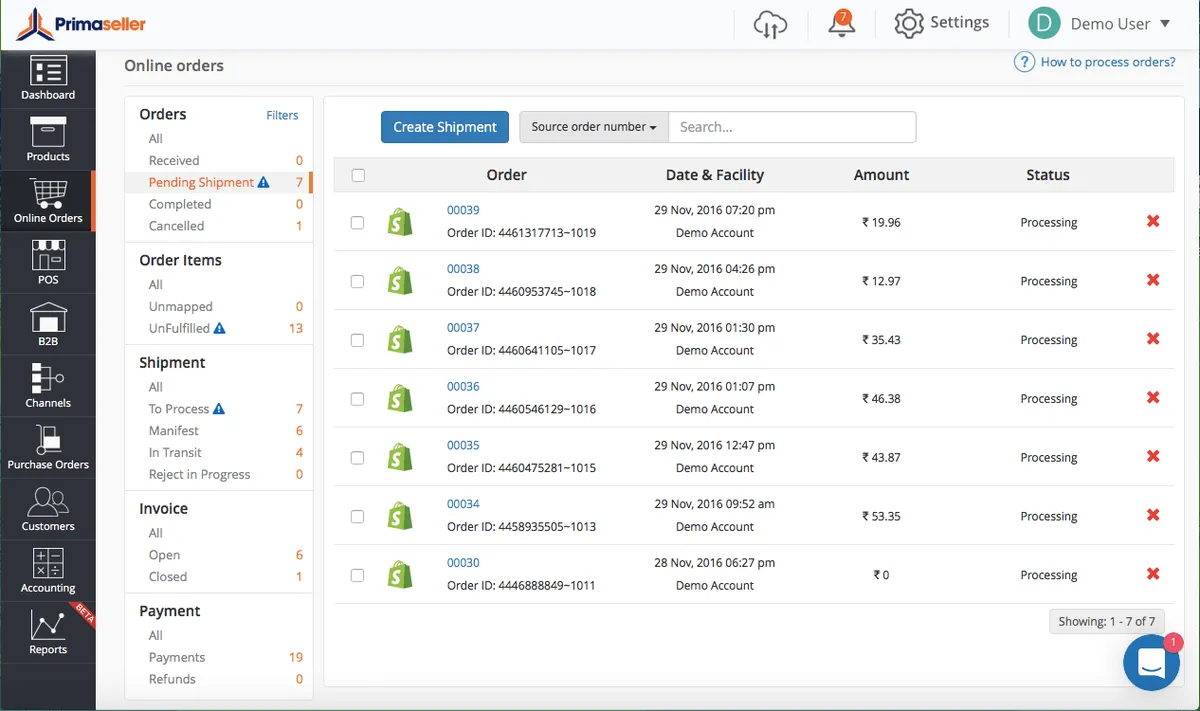Check the box for order 00030
The image size is (1200, 711).
pyautogui.click(x=357, y=575)
